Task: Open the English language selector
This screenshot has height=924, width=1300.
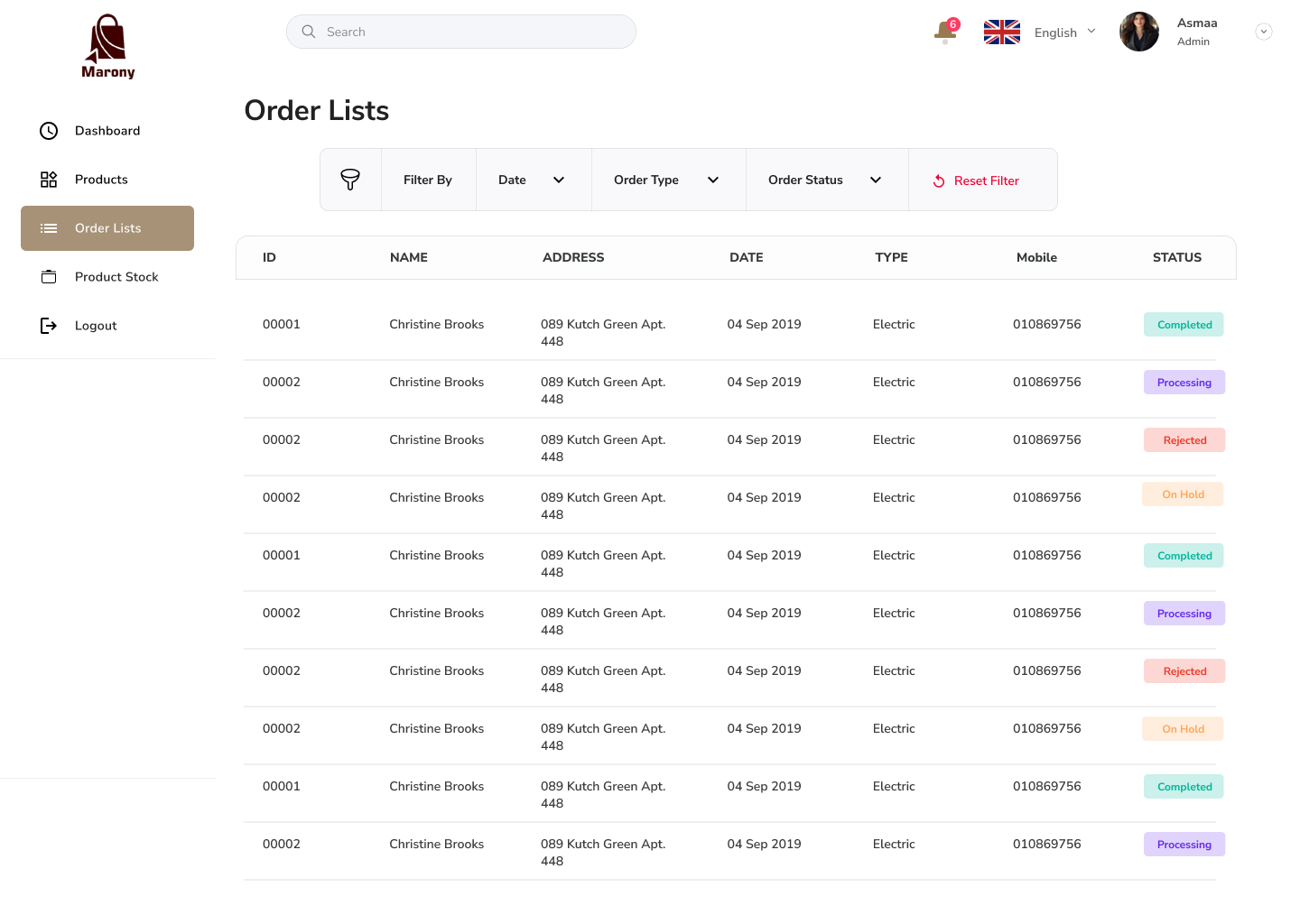Action: coord(1064,32)
